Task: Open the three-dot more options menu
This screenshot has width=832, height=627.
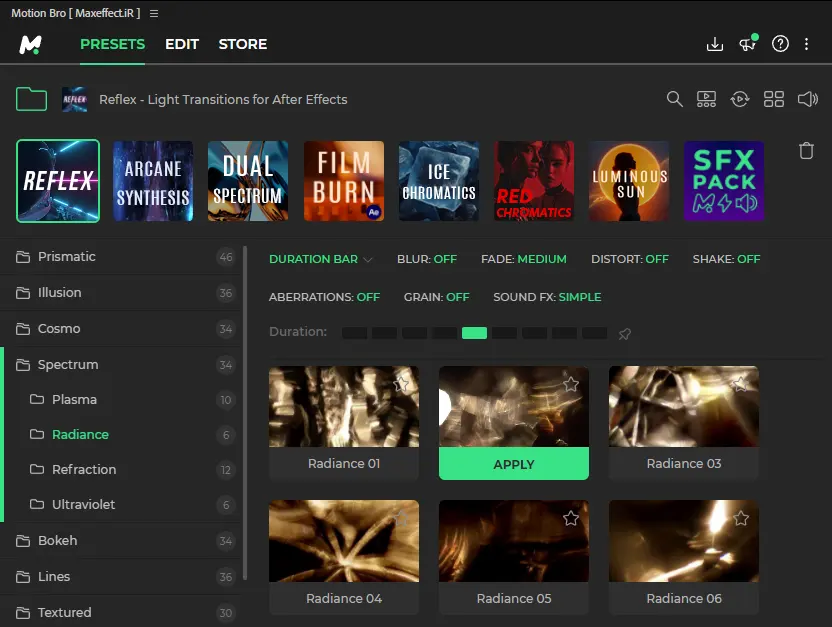Action: pyautogui.click(x=807, y=44)
